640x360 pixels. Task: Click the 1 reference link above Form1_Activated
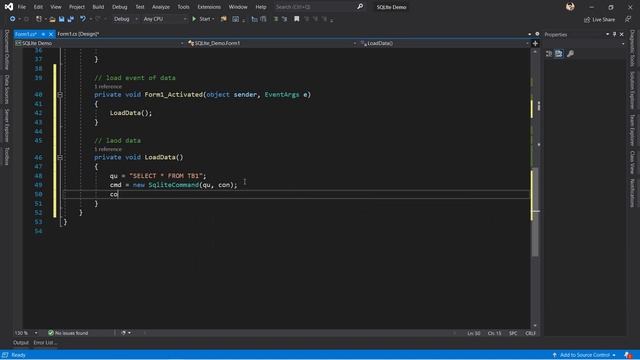(x=108, y=87)
